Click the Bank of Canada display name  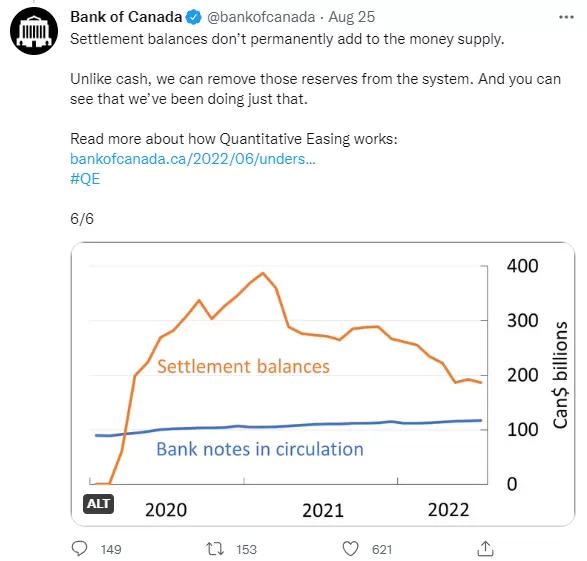(x=126, y=17)
